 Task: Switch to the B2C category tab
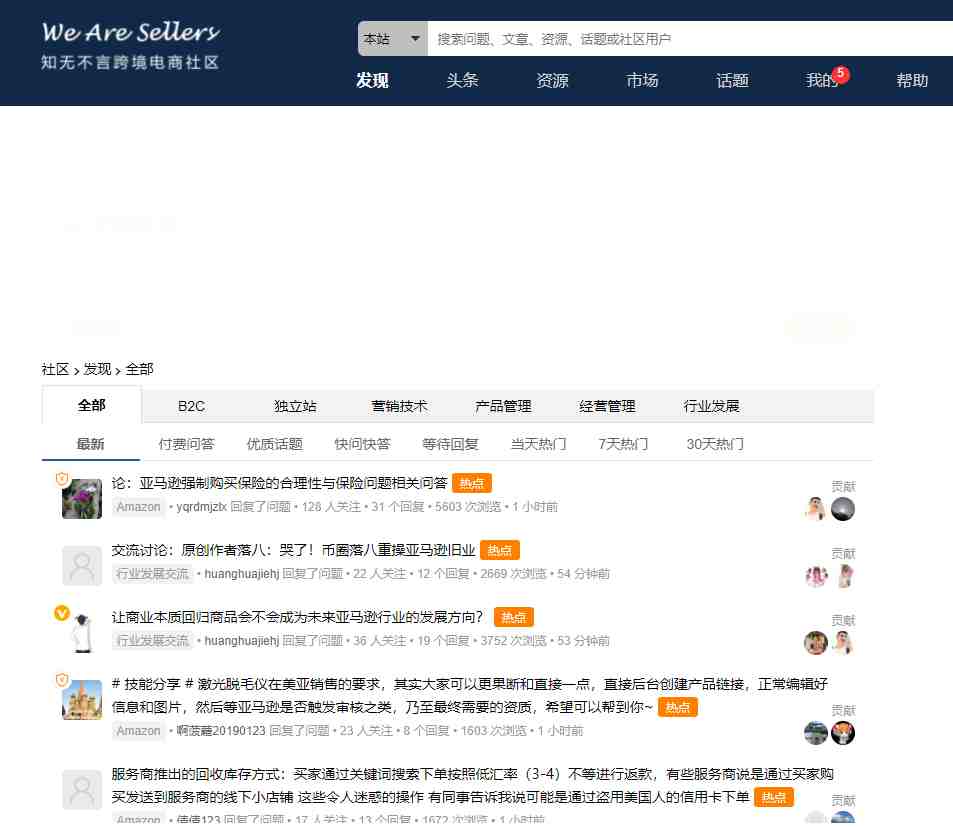(191, 406)
